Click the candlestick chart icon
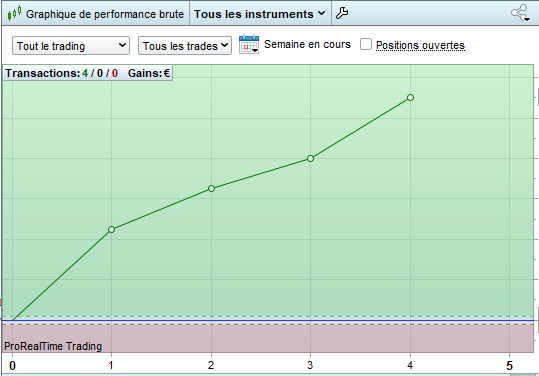 14,14
